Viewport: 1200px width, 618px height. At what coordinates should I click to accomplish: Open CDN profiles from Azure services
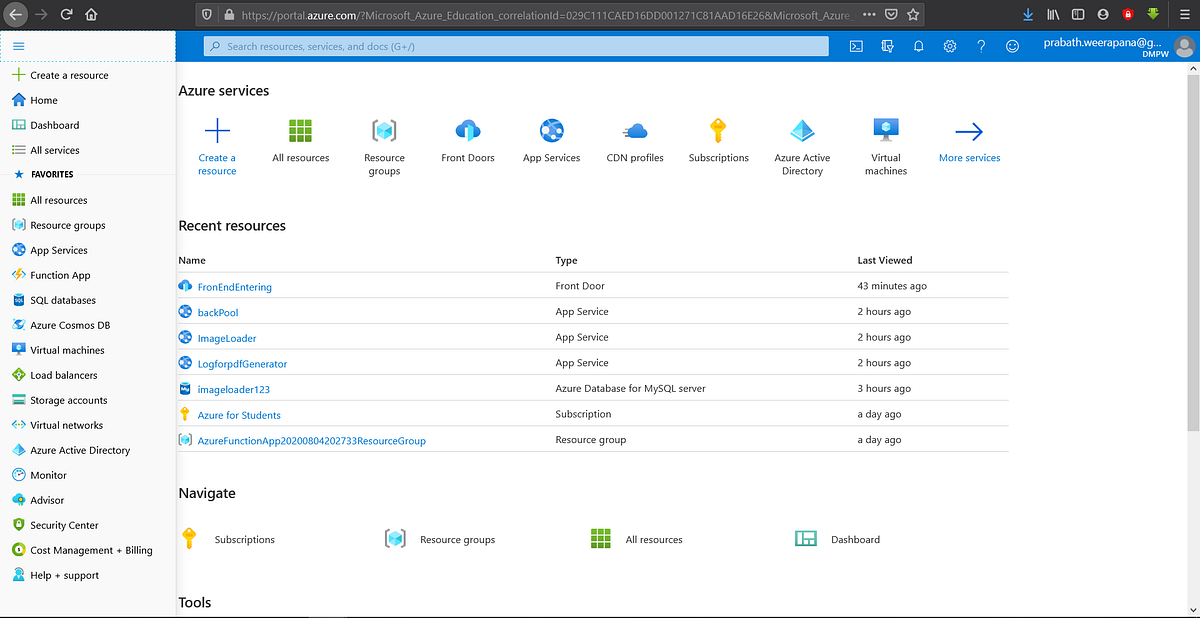(x=634, y=130)
